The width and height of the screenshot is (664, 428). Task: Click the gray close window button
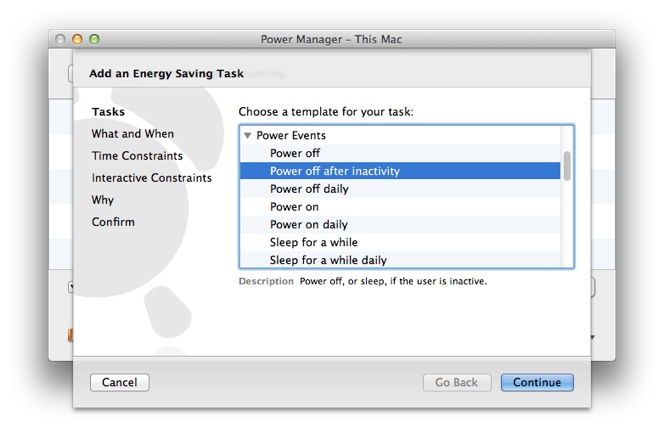click(x=60, y=39)
